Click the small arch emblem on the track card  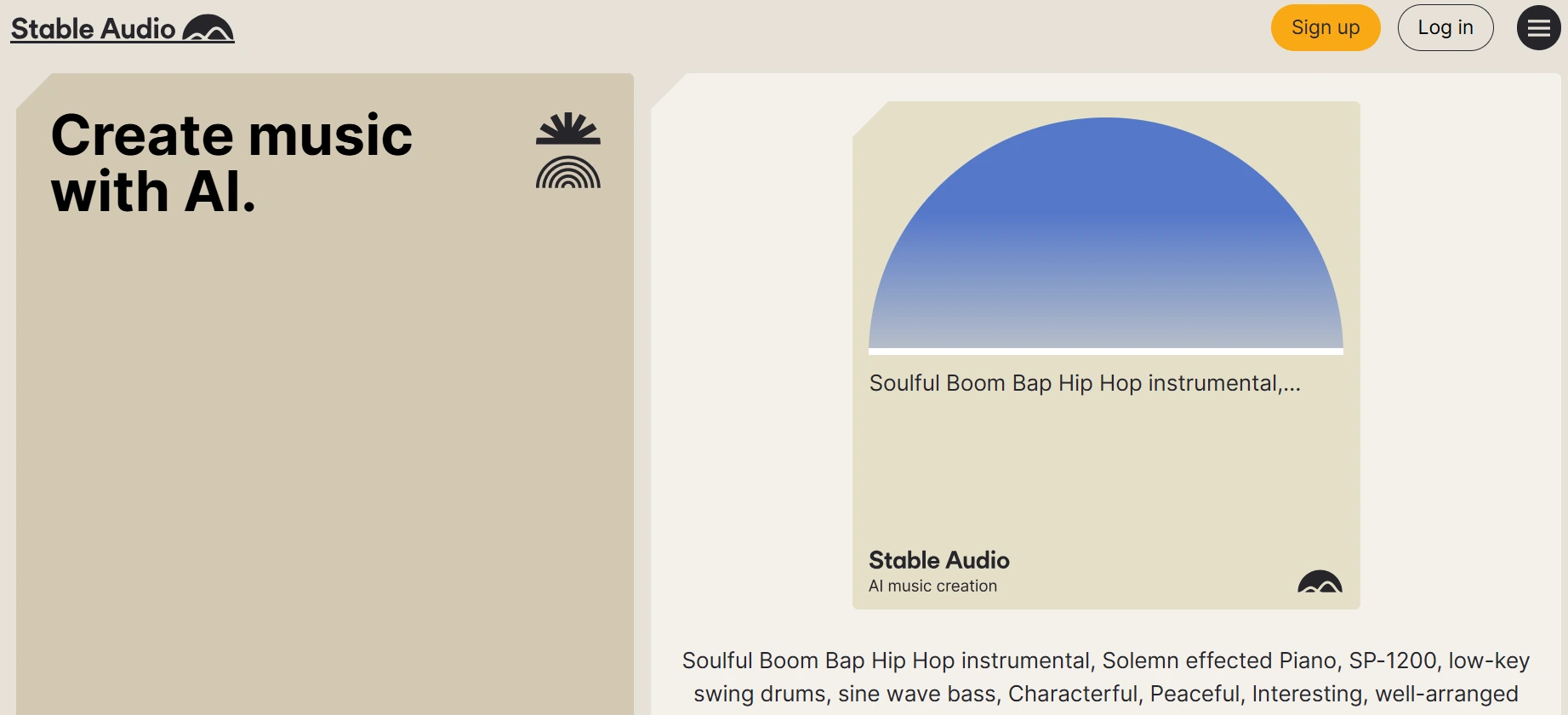(x=1321, y=583)
